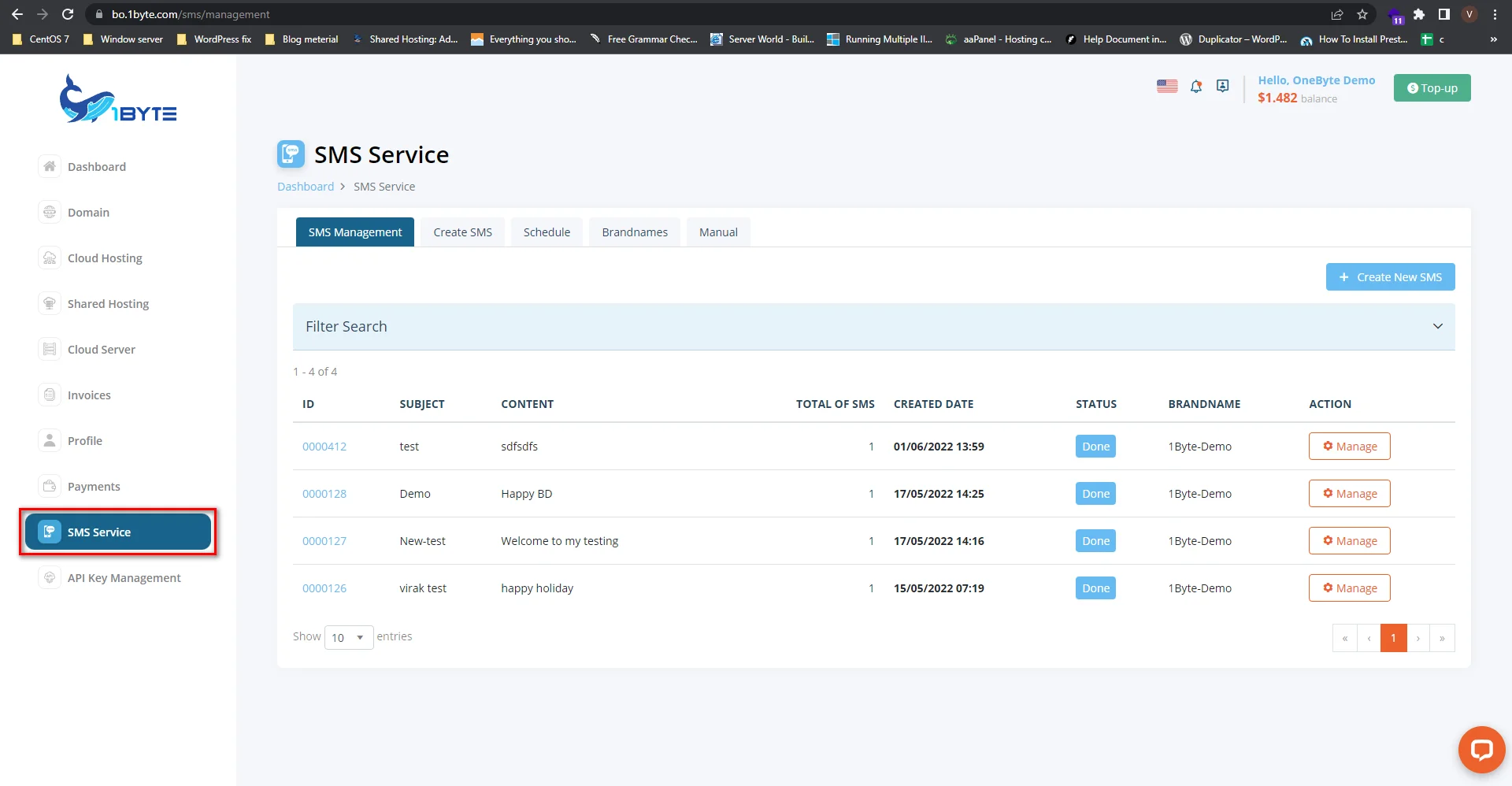Viewport: 1512px width, 786px height.
Task: Click 'Welcome to my testing' content cell
Action: click(x=559, y=540)
